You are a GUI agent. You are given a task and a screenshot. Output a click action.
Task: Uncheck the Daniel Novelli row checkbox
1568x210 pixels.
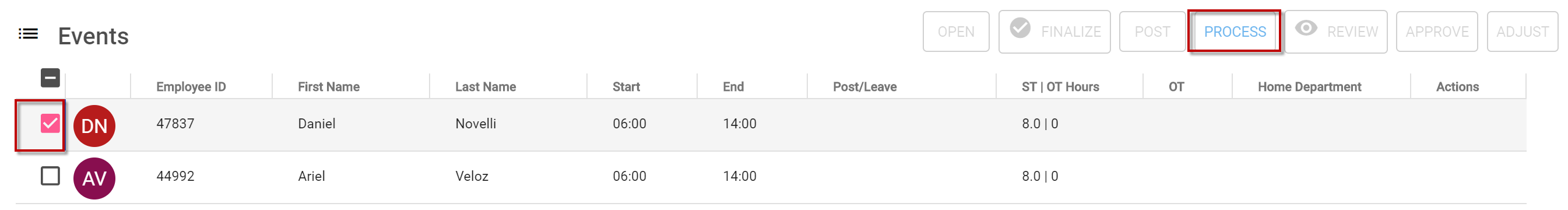pos(51,124)
